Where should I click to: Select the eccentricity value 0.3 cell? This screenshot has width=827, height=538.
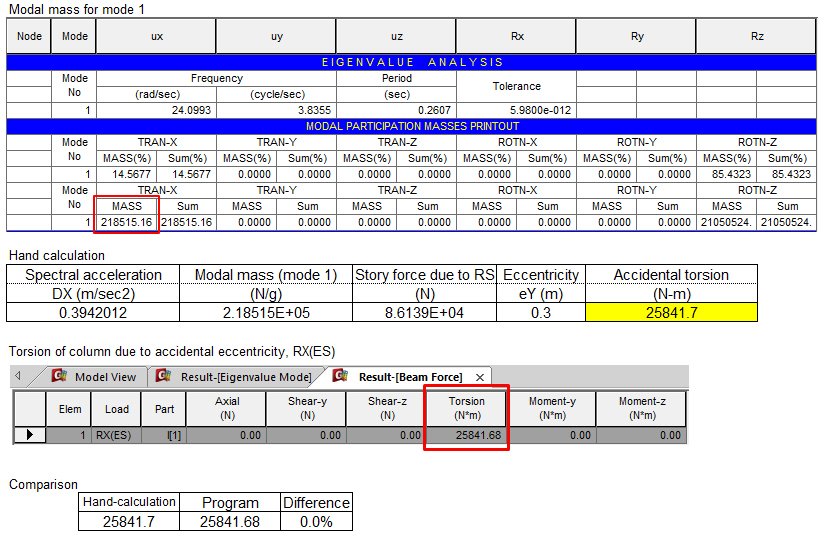pyautogui.click(x=541, y=313)
